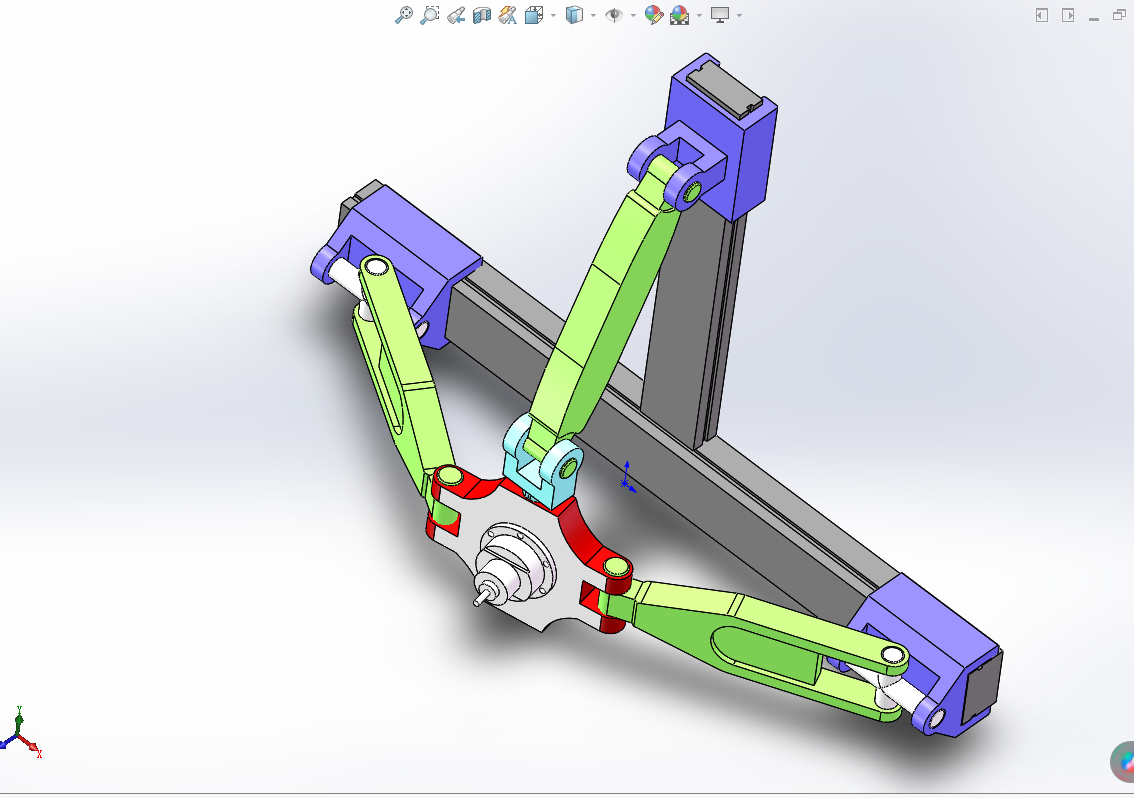The height and width of the screenshot is (798, 1134).
Task: Activate the Section View tool
Action: [x=482, y=15]
